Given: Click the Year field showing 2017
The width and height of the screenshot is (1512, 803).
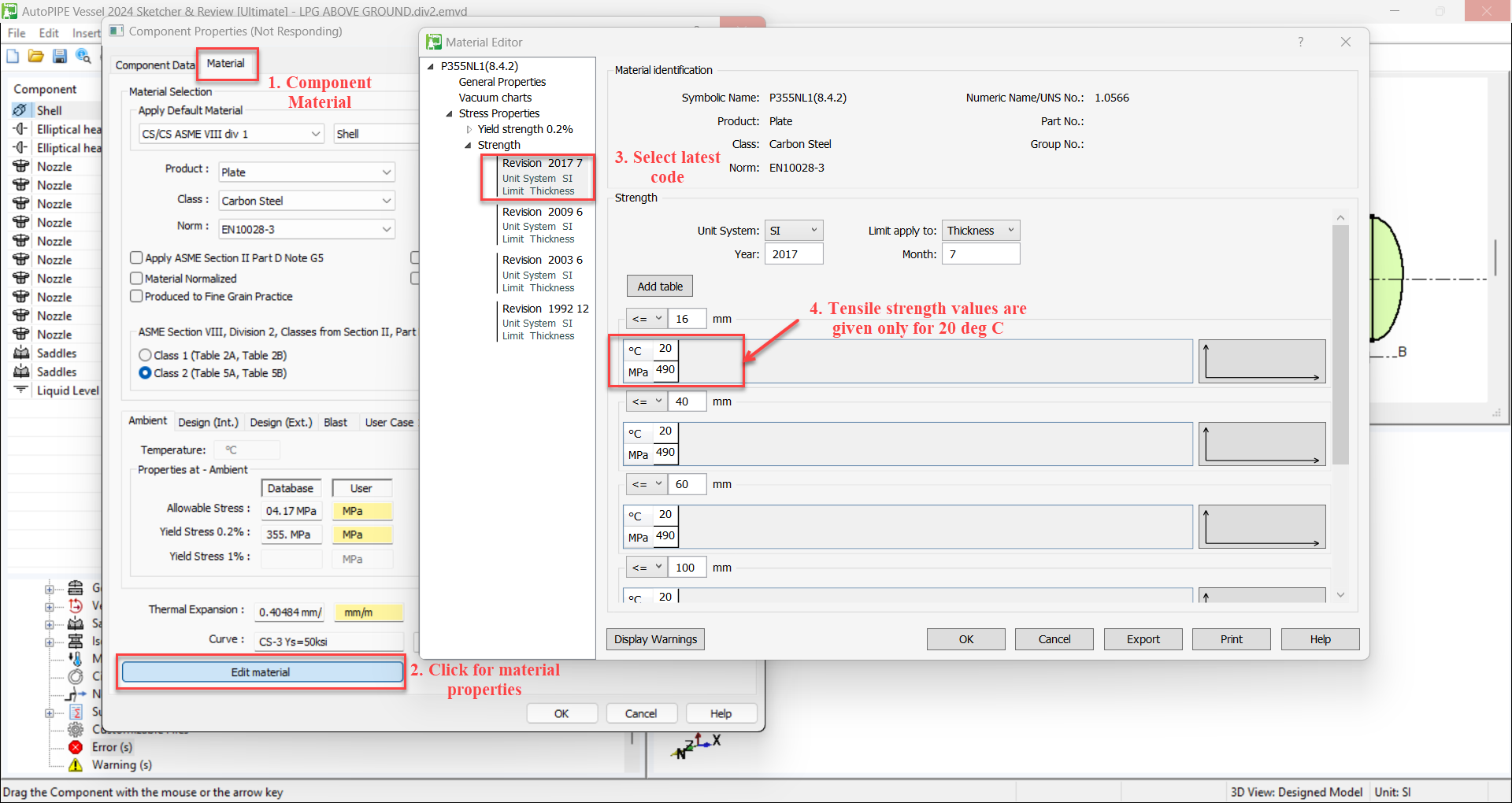Looking at the screenshot, I should pyautogui.click(x=794, y=254).
